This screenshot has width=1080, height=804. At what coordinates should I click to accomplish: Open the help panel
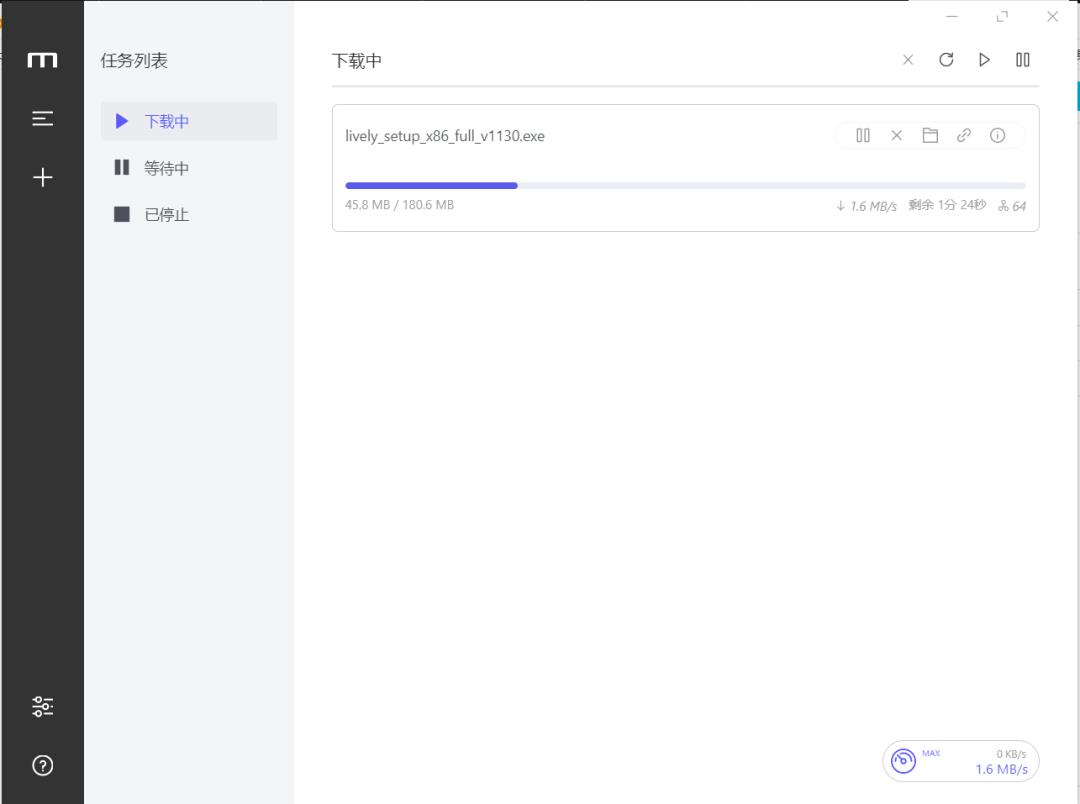point(42,765)
